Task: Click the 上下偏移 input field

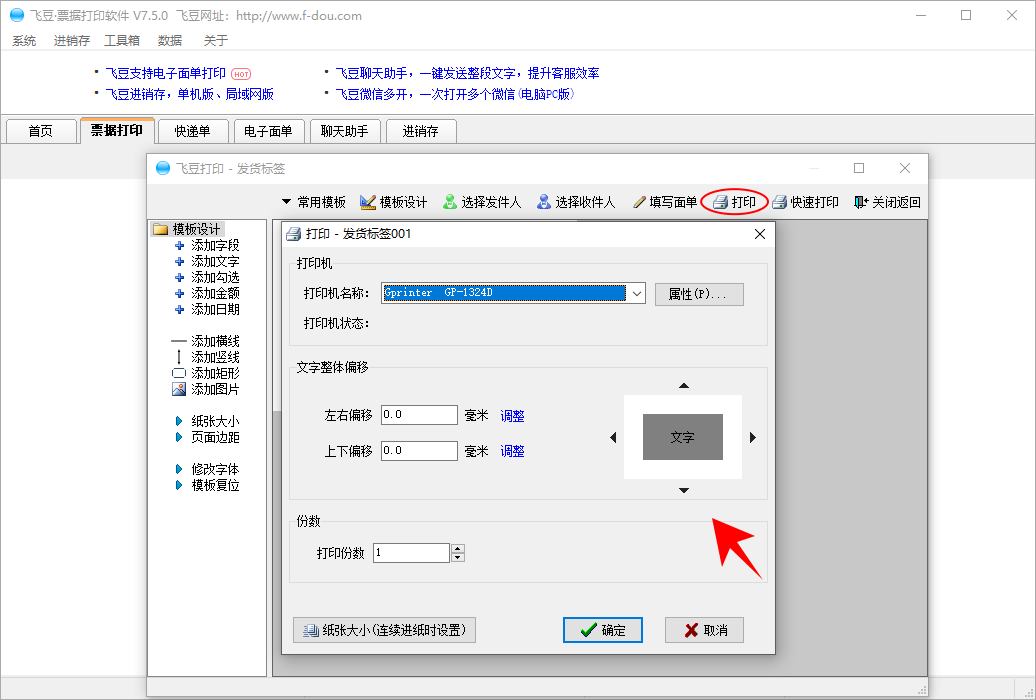Action: pyautogui.click(x=419, y=451)
